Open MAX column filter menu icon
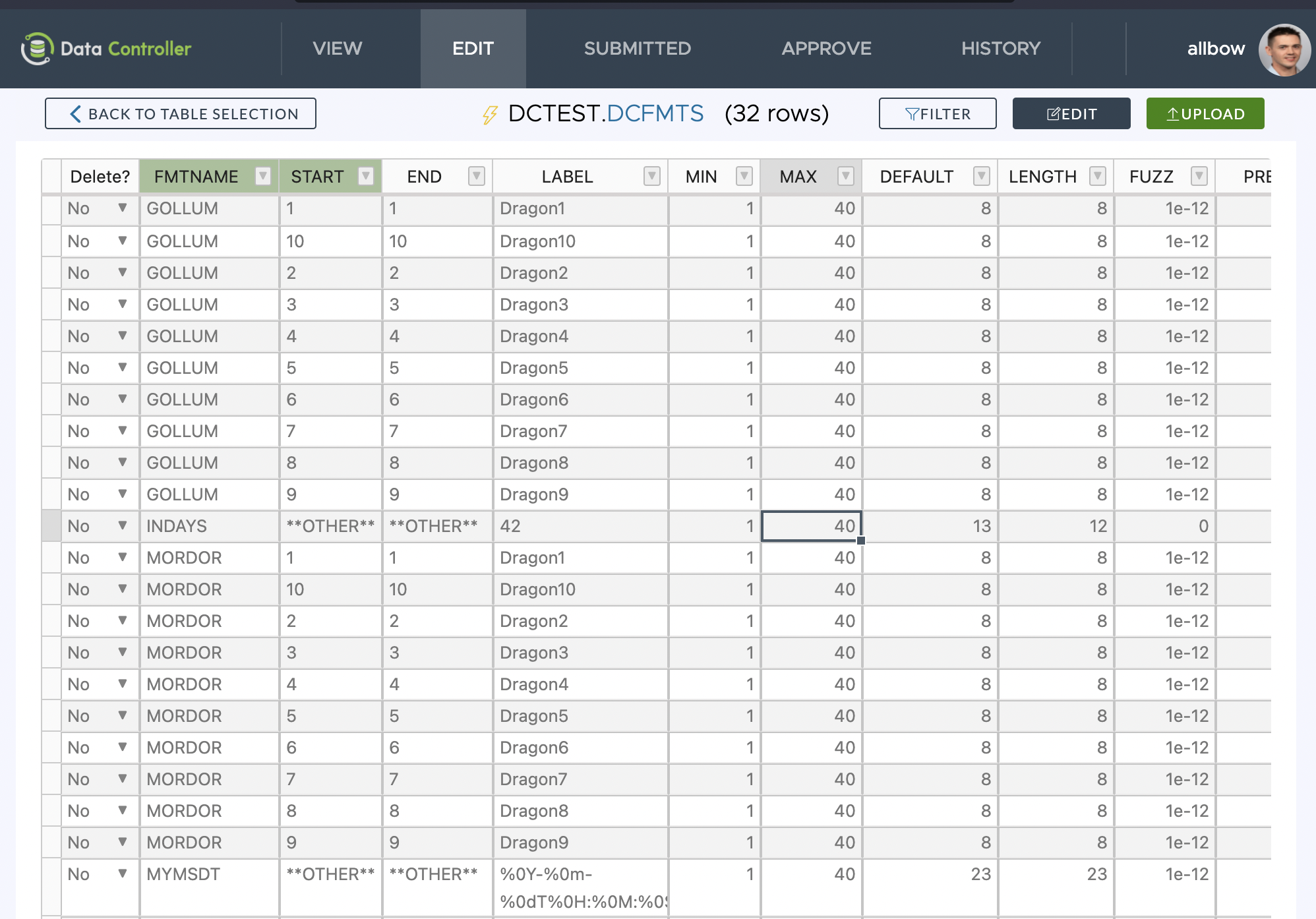 (845, 176)
